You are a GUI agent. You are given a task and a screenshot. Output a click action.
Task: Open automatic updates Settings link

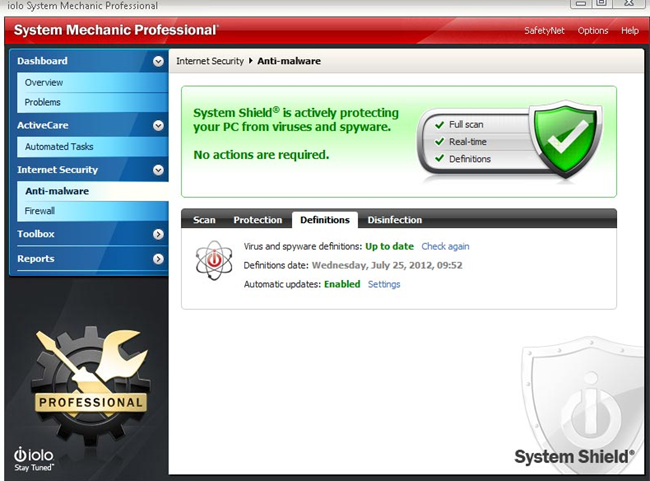pyautogui.click(x=384, y=284)
